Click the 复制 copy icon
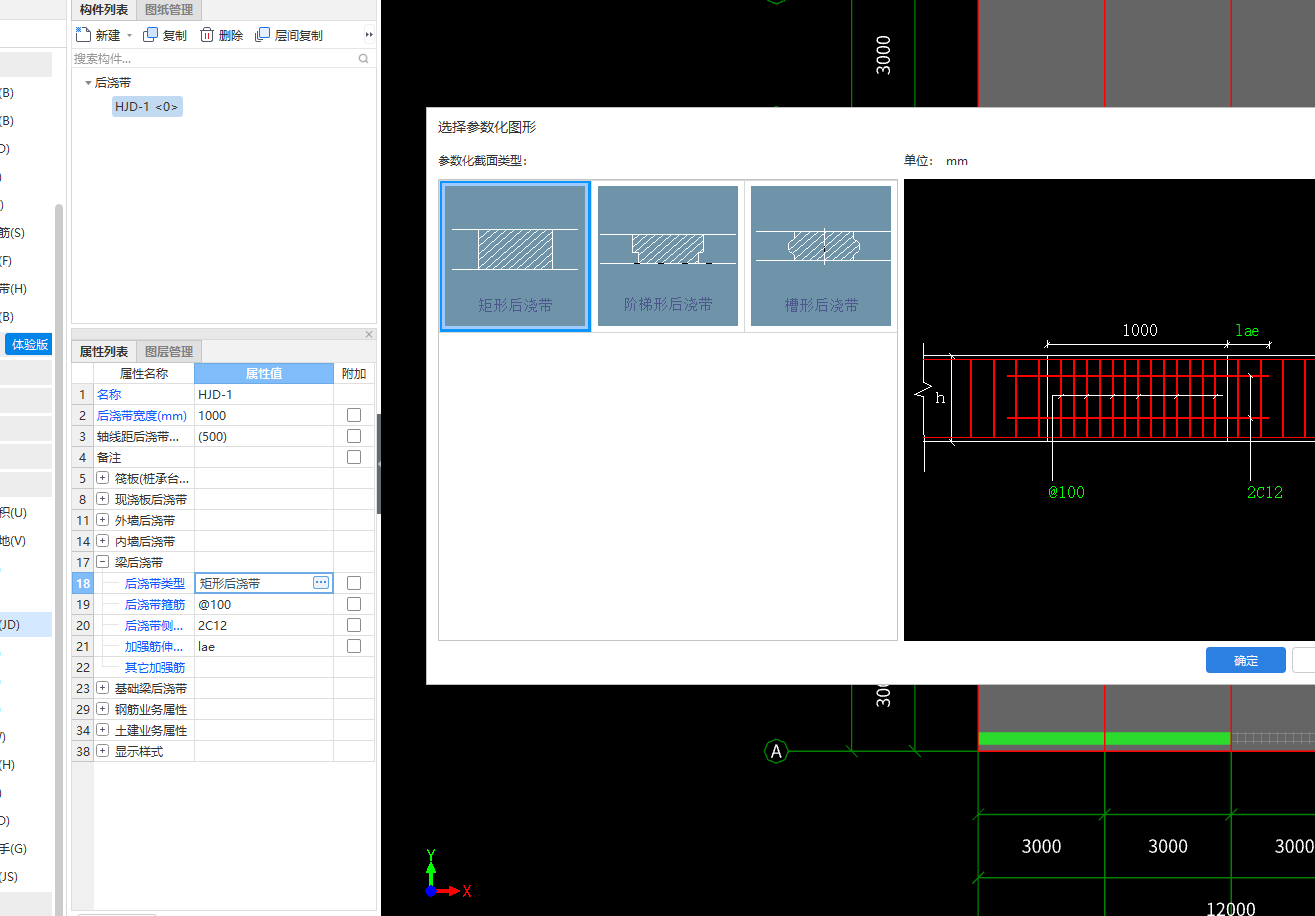This screenshot has height=916, width=1315. [x=151, y=35]
